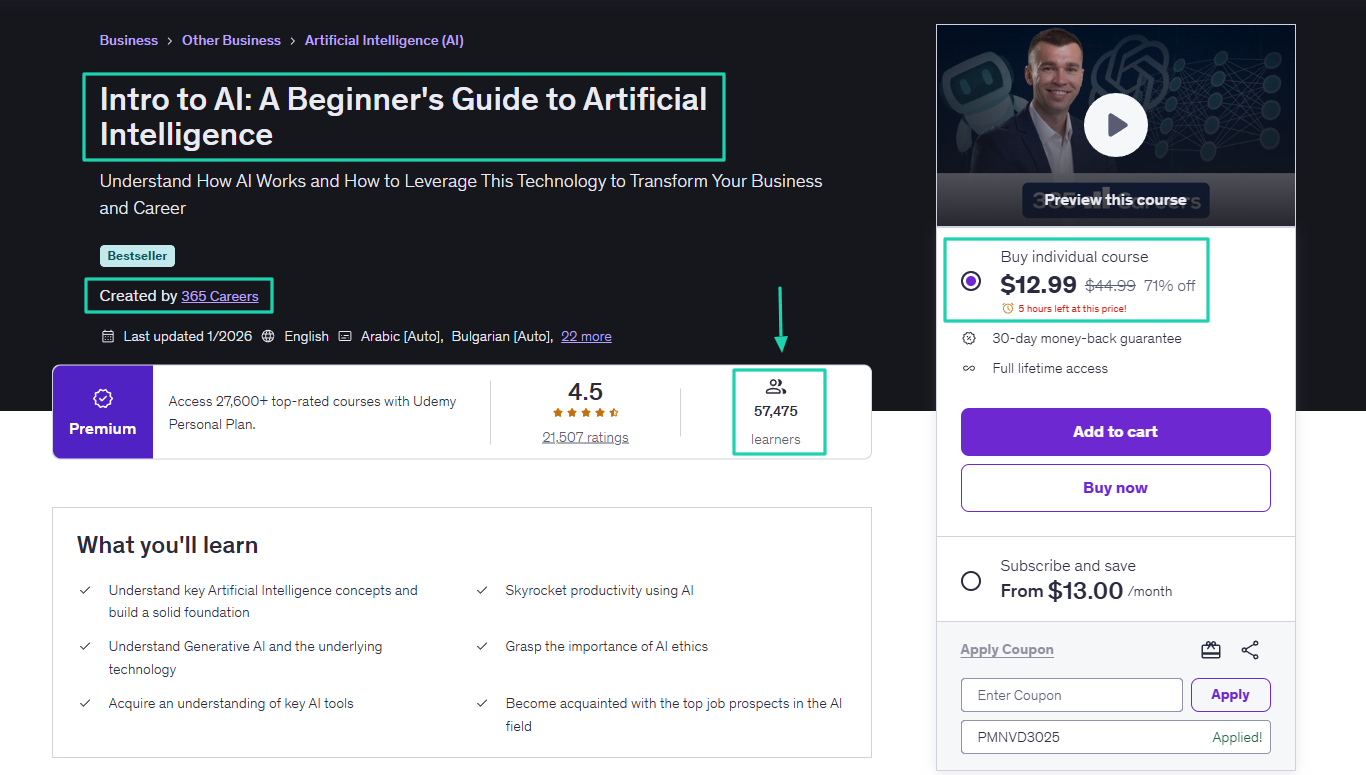Add the course to cart

[1115, 431]
